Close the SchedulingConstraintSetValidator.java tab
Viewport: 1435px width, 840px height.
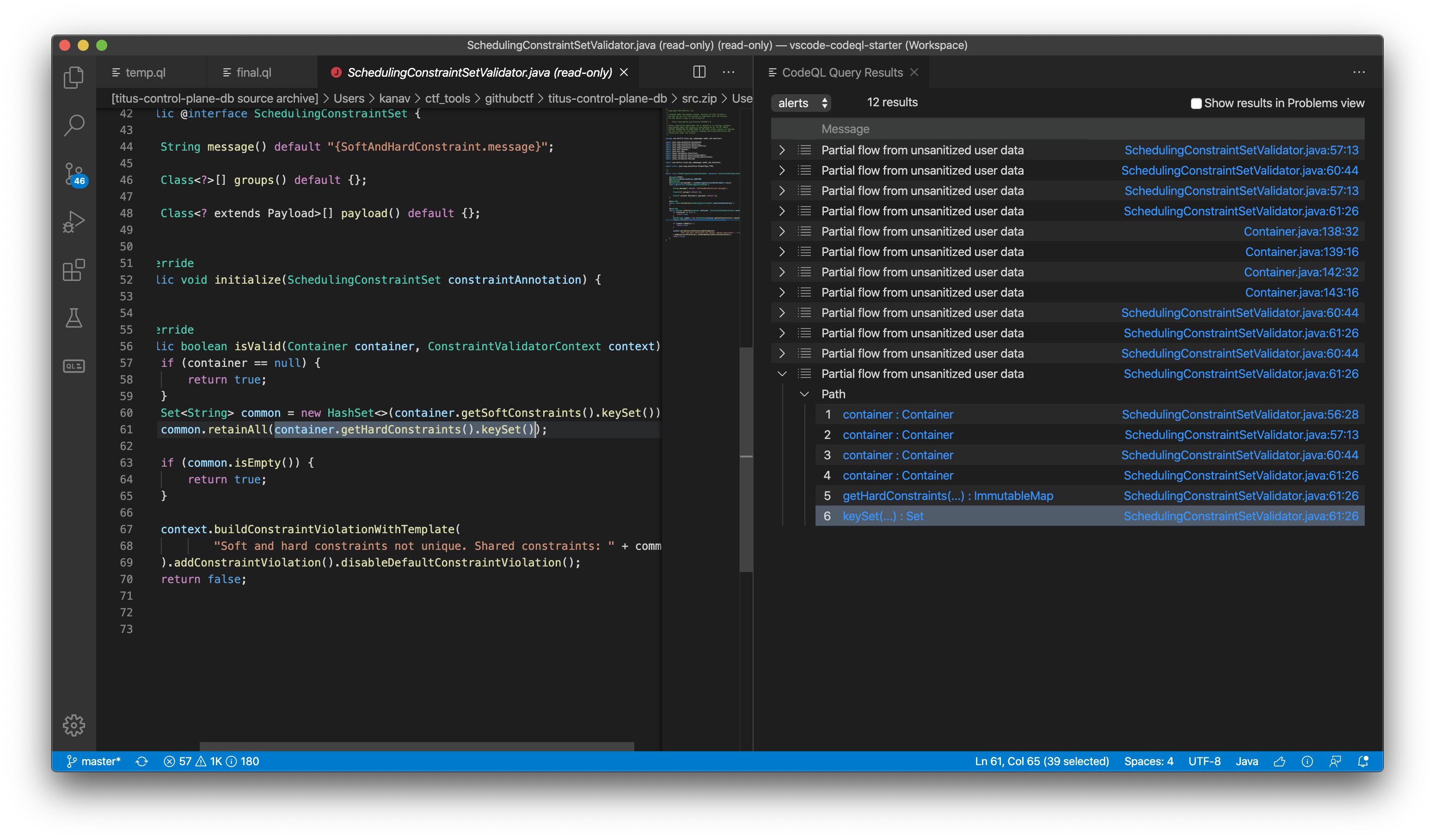(624, 72)
